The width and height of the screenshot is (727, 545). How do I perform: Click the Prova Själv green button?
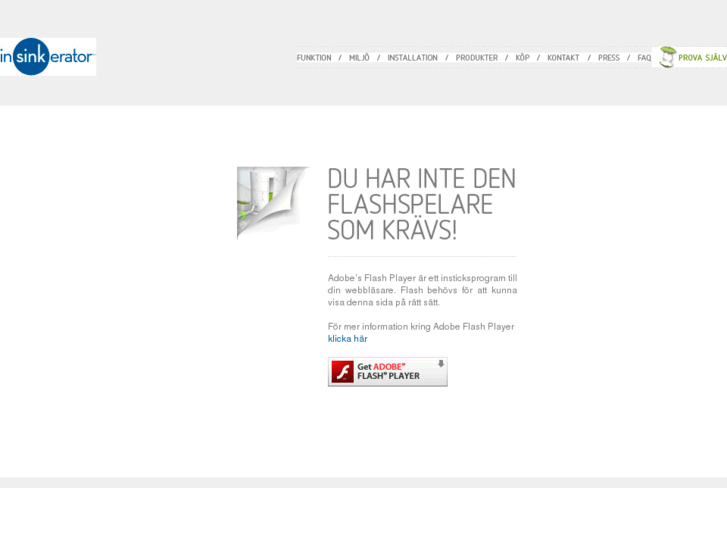tap(689, 57)
